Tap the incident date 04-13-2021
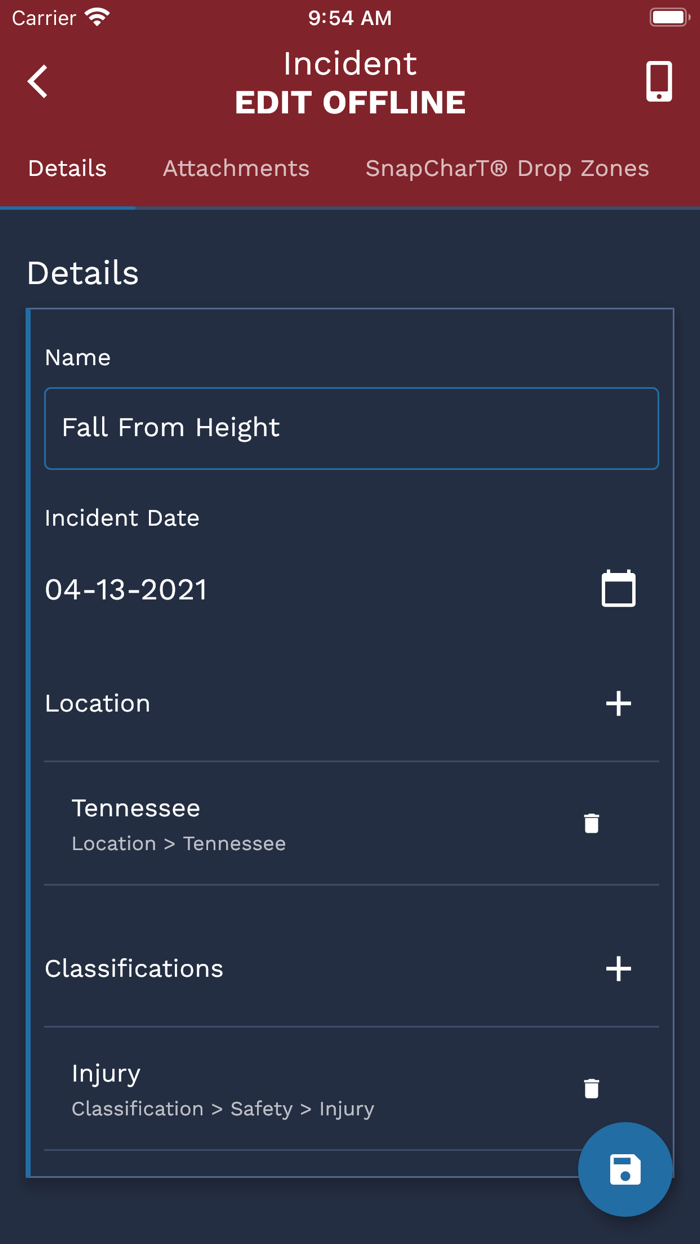Image resolution: width=700 pixels, height=1244 pixels. (127, 588)
